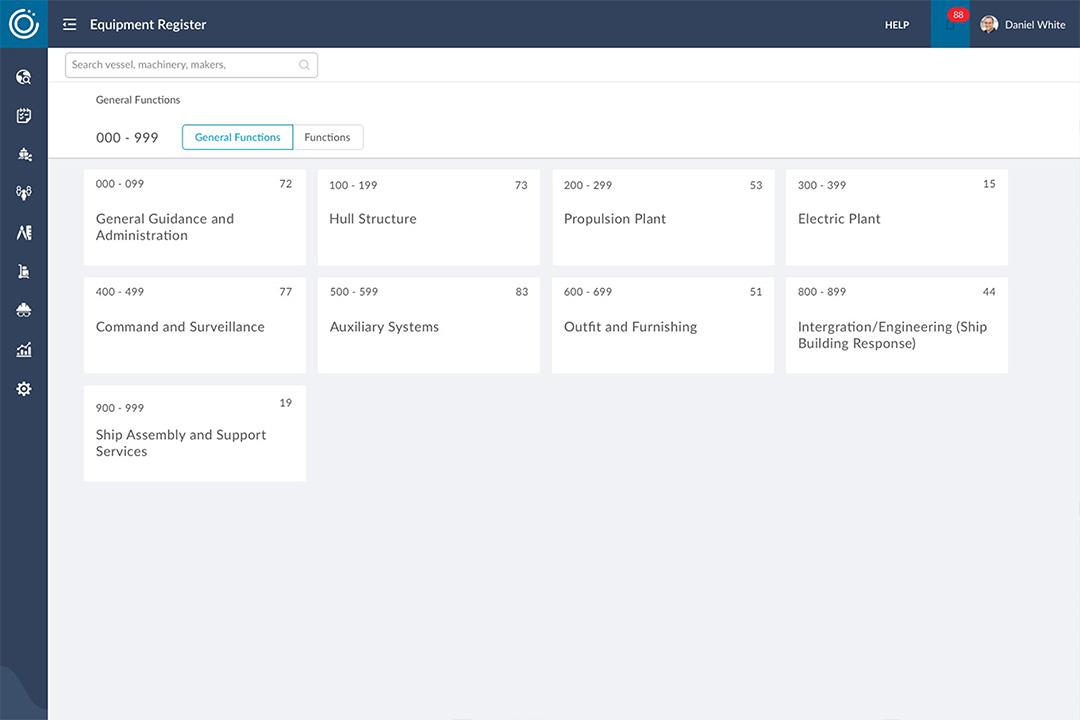This screenshot has height=720, width=1080.
Task: Open the Auxiliary Systems card
Action: point(428,326)
